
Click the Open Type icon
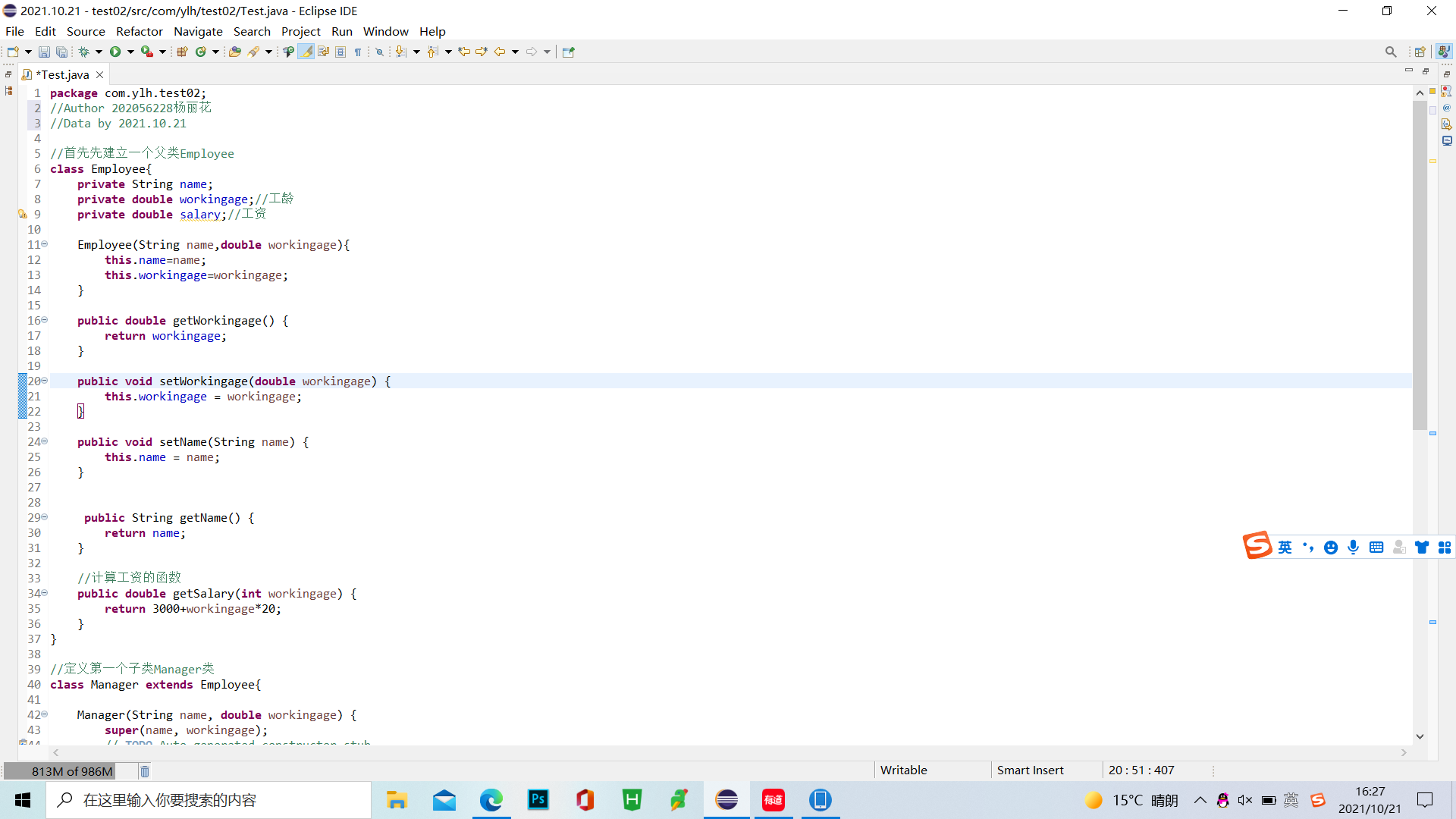pos(235,52)
